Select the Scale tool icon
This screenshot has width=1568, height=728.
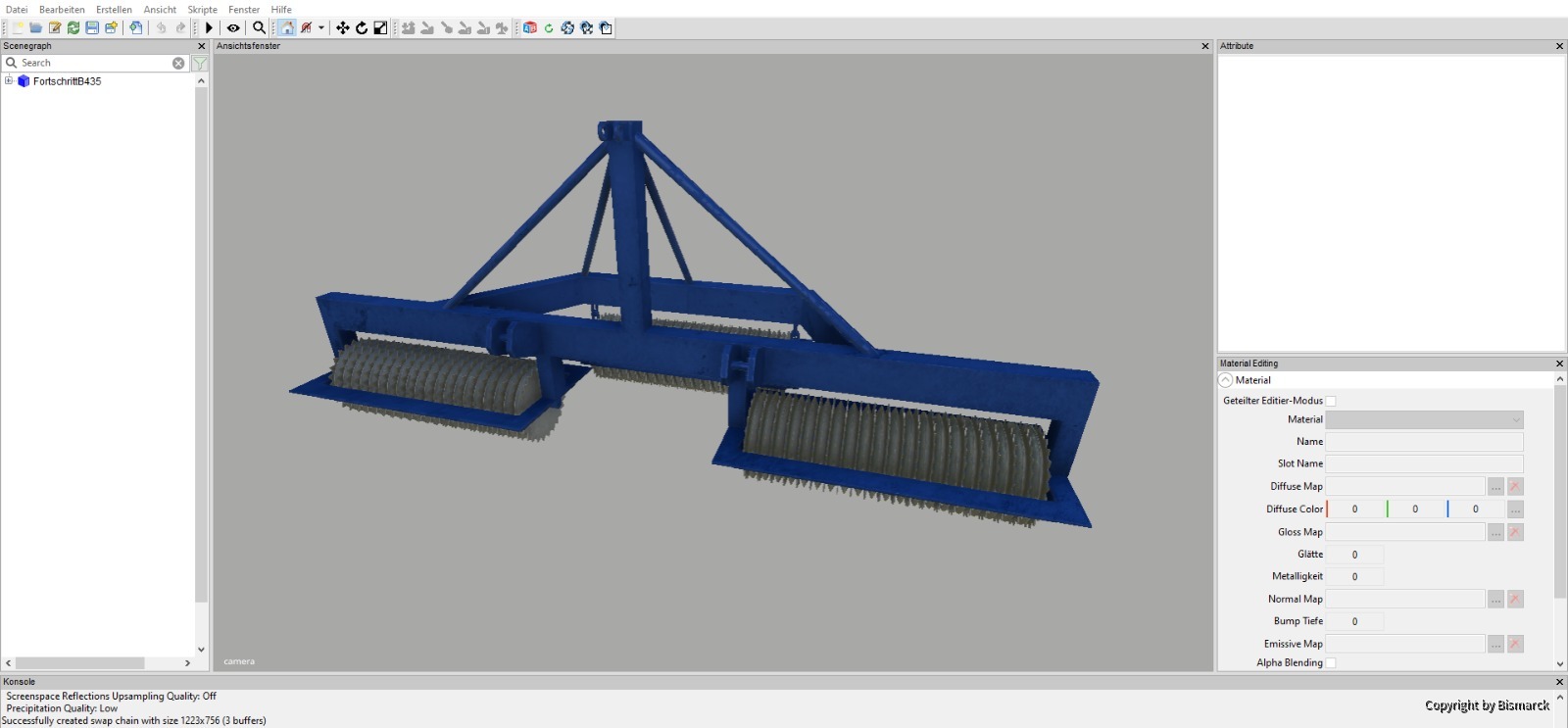click(x=380, y=28)
